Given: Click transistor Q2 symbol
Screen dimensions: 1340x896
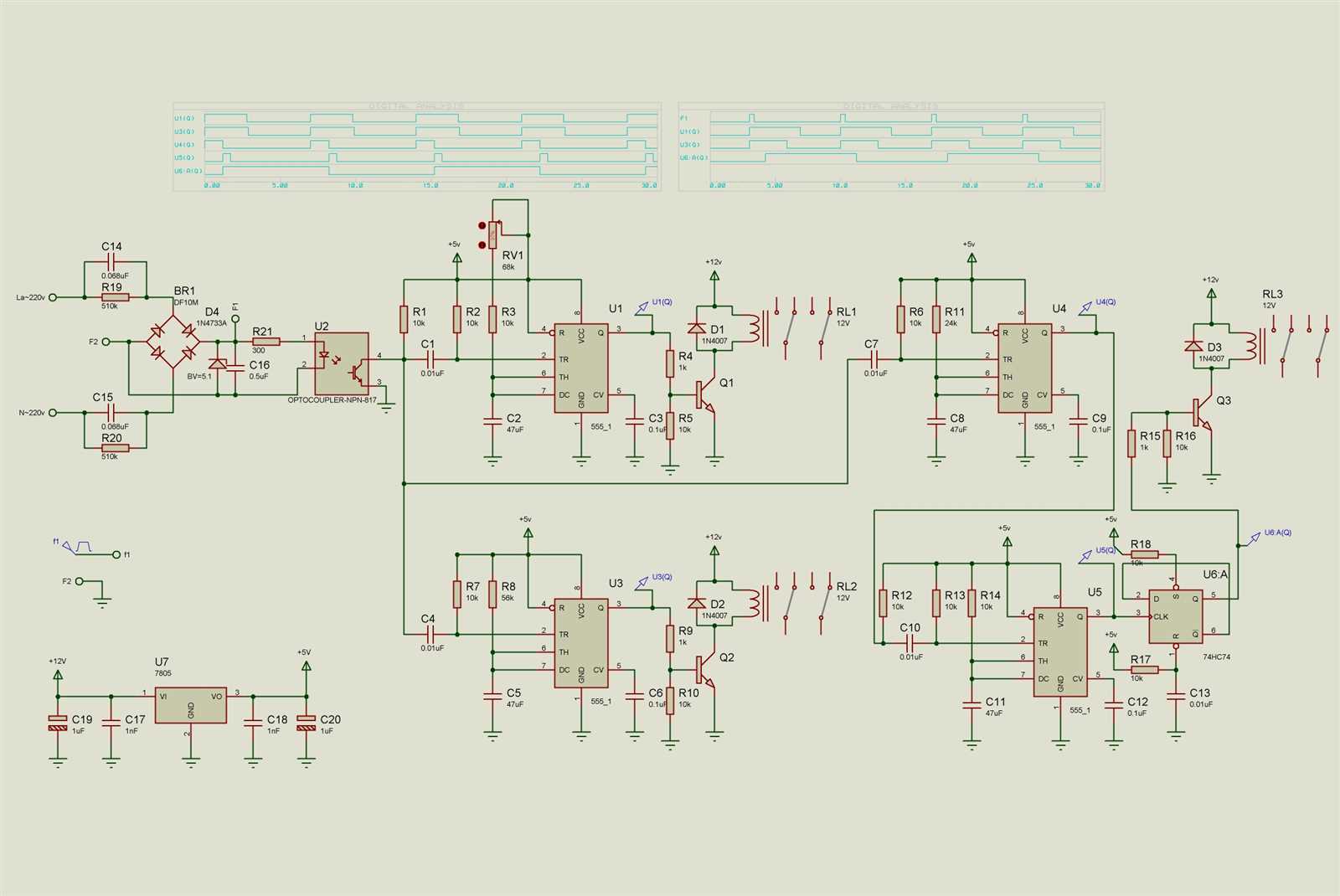Looking at the screenshot, I should click(x=706, y=670).
